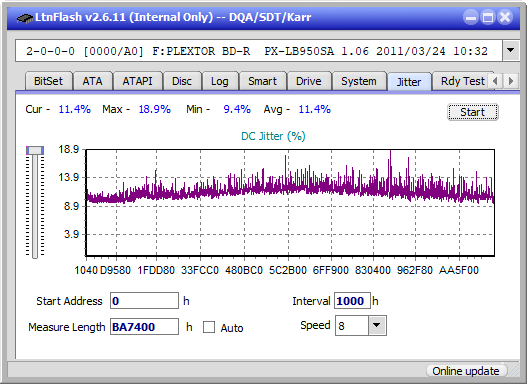Switch to the System tab

[x=359, y=81]
